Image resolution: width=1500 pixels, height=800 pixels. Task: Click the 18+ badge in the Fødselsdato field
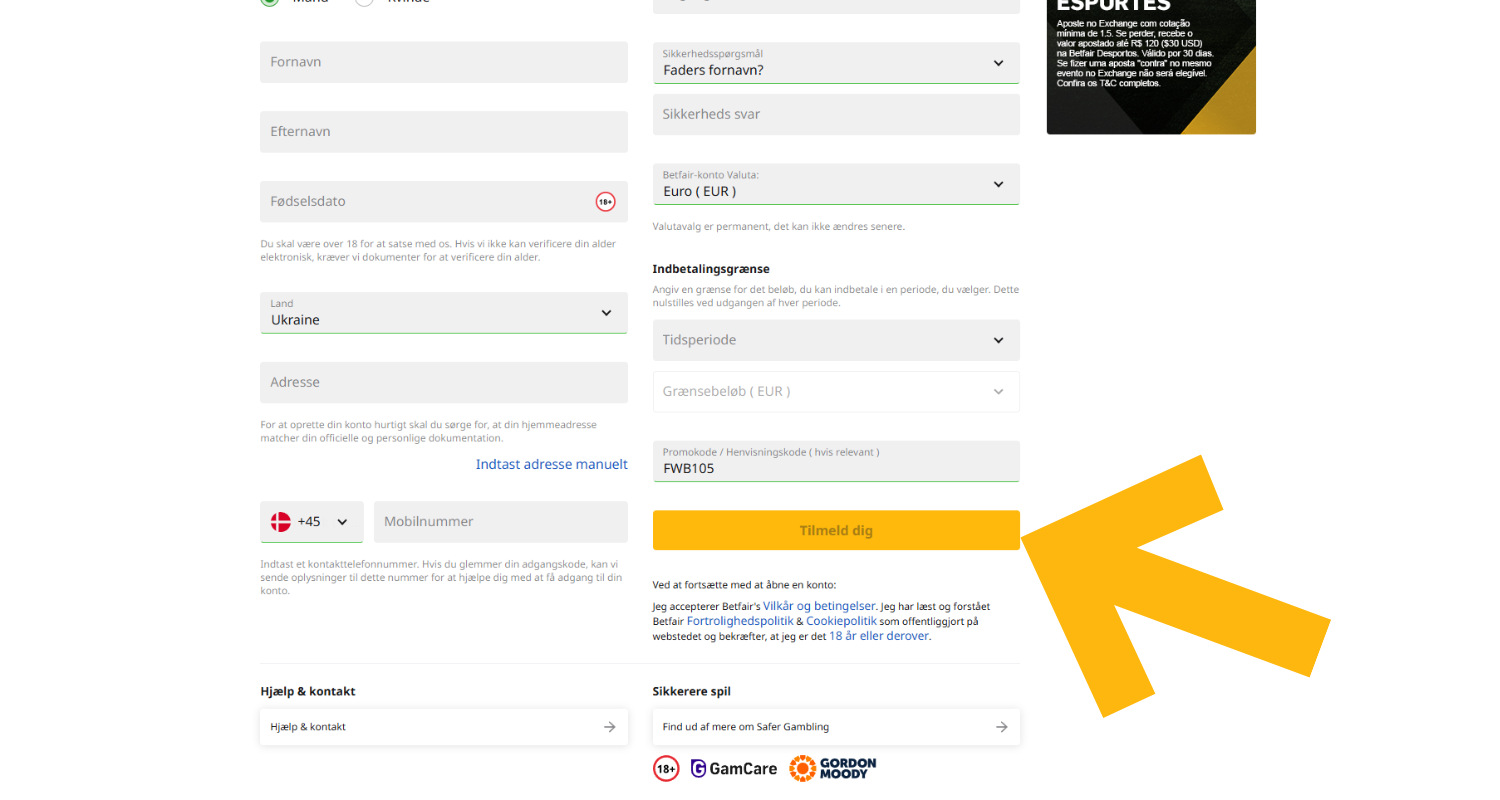605,201
